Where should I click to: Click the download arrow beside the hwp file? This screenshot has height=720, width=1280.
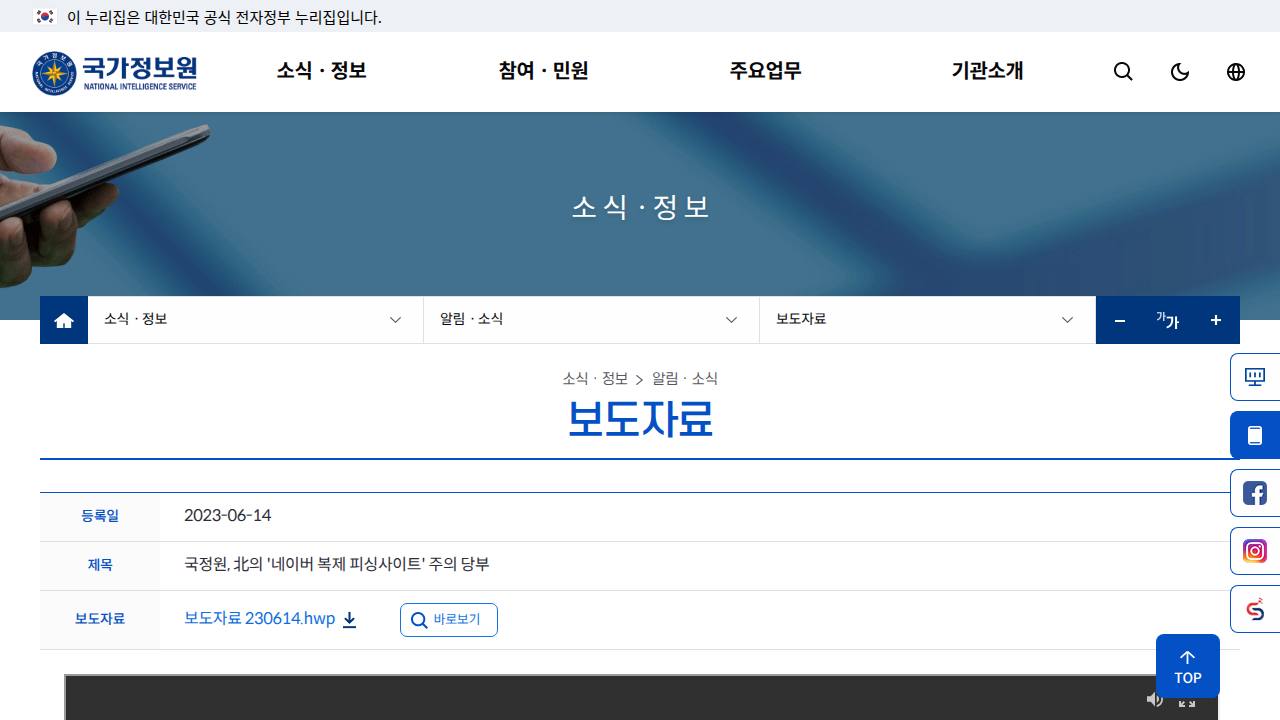[x=350, y=620]
